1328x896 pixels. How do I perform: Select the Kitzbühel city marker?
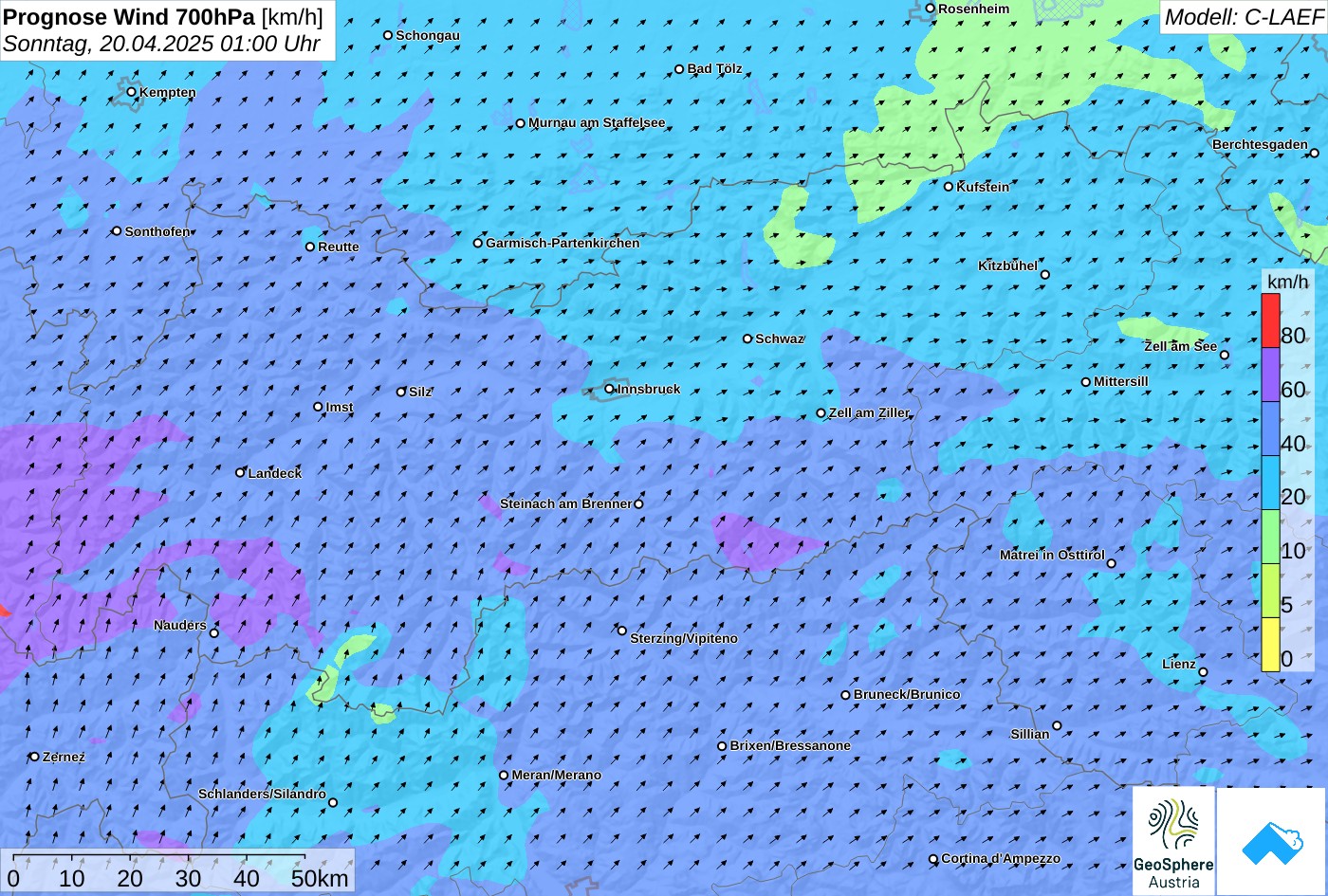coord(1045,275)
